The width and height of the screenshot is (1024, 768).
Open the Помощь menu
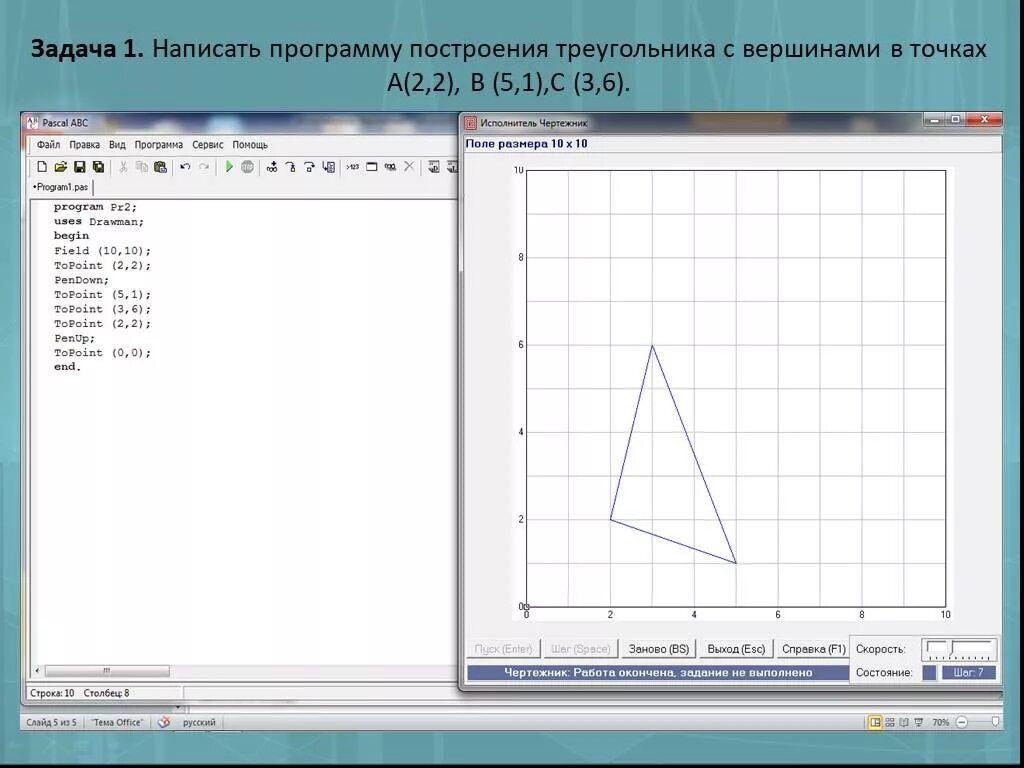(250, 145)
